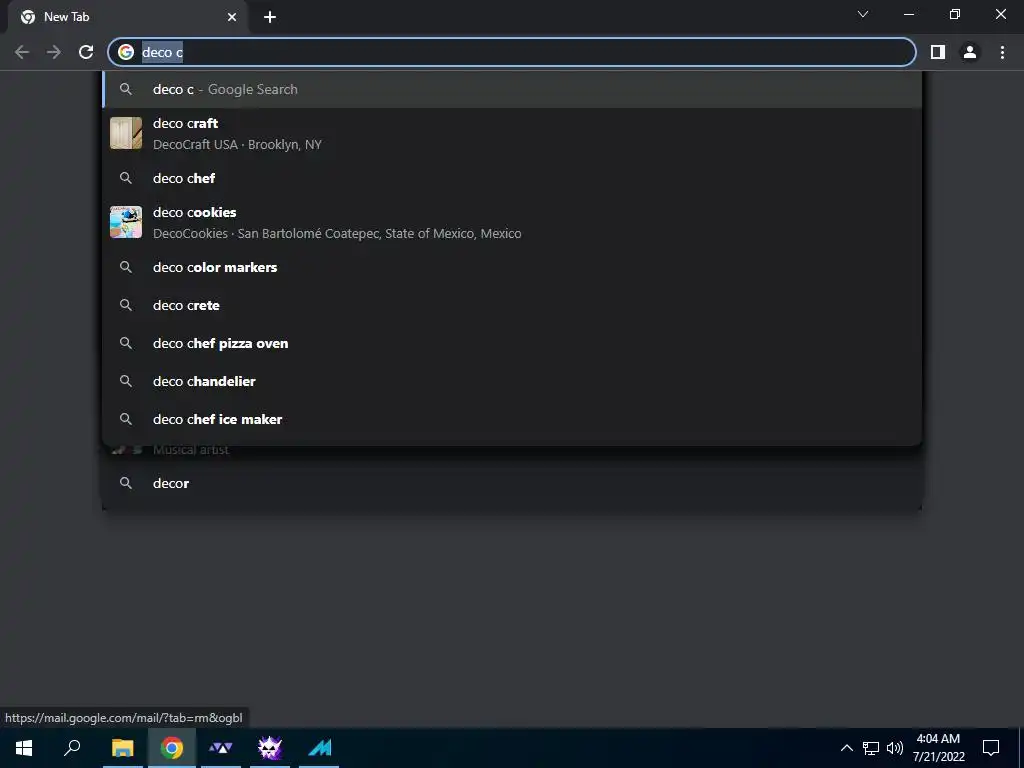Open the Windows Start menu
The height and width of the screenshot is (768, 1024).
pyautogui.click(x=24, y=748)
